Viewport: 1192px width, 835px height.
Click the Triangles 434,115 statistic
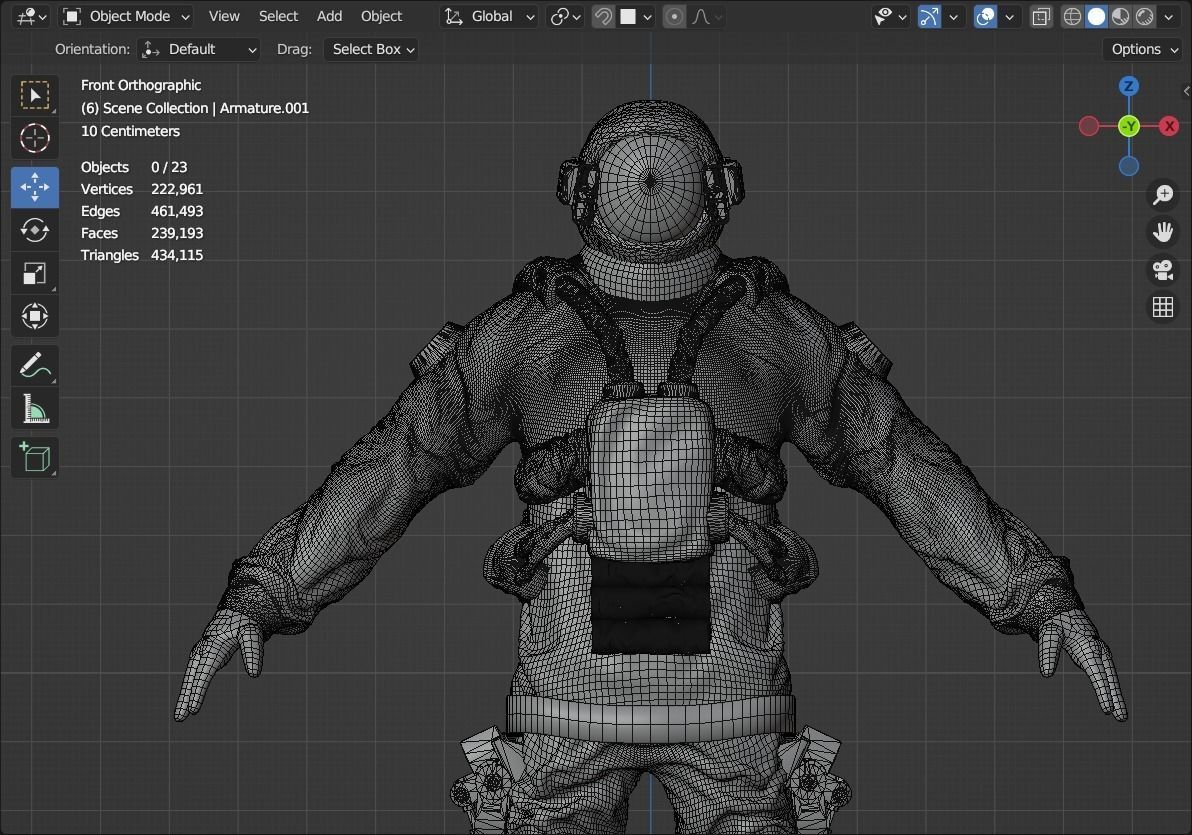141,256
